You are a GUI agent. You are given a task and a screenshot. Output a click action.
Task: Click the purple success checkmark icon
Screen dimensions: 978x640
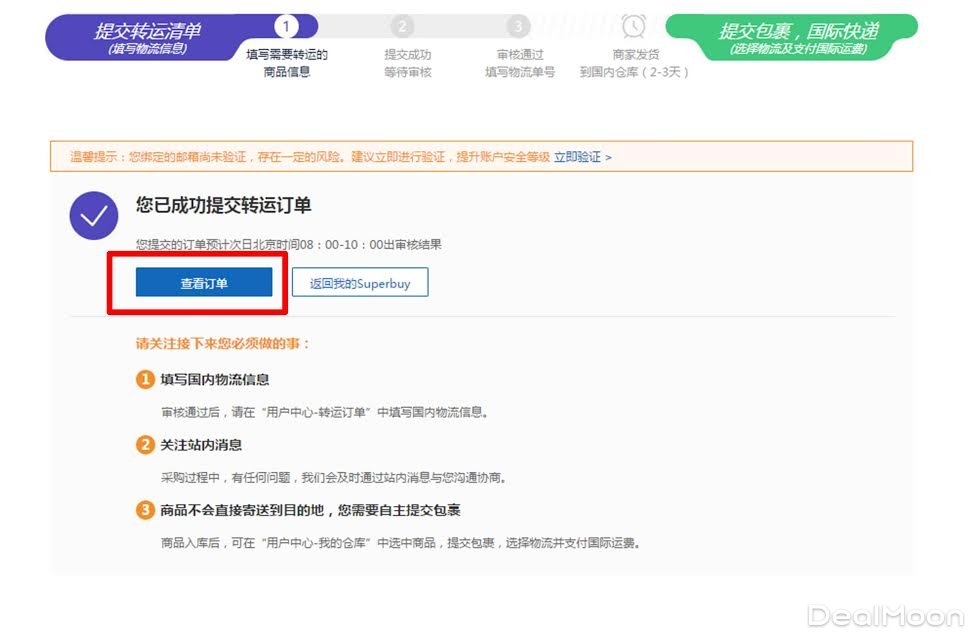(x=94, y=215)
